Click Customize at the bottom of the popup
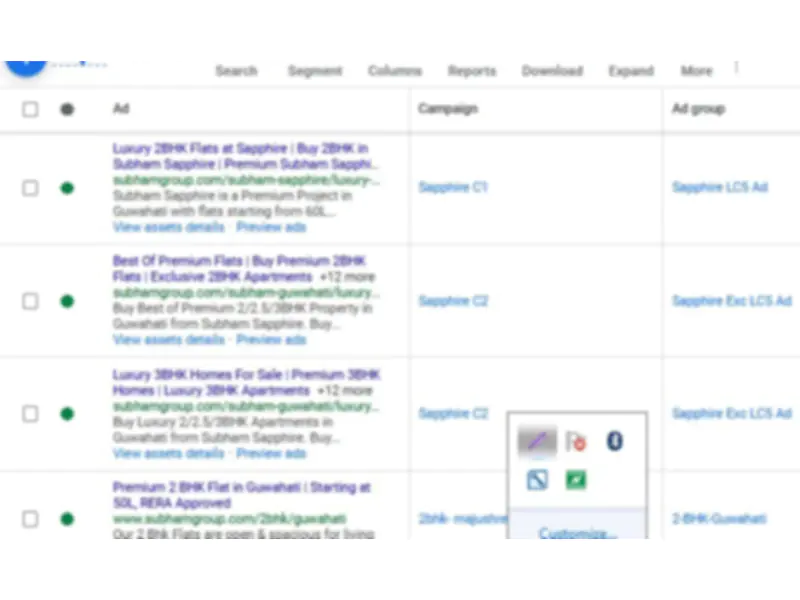800x600 pixels. click(x=577, y=533)
